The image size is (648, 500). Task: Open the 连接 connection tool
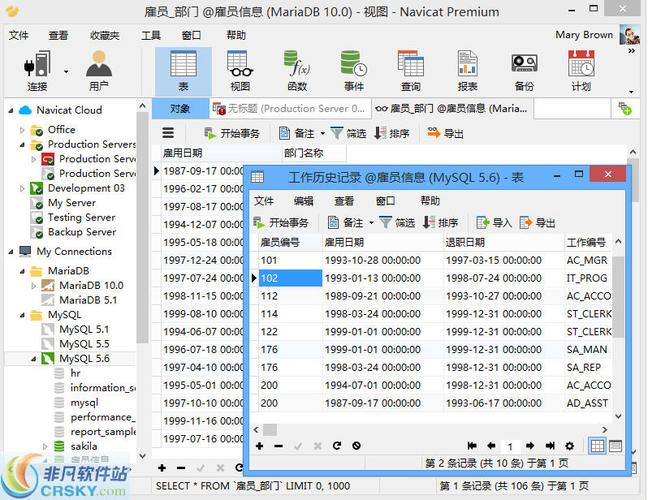37,71
